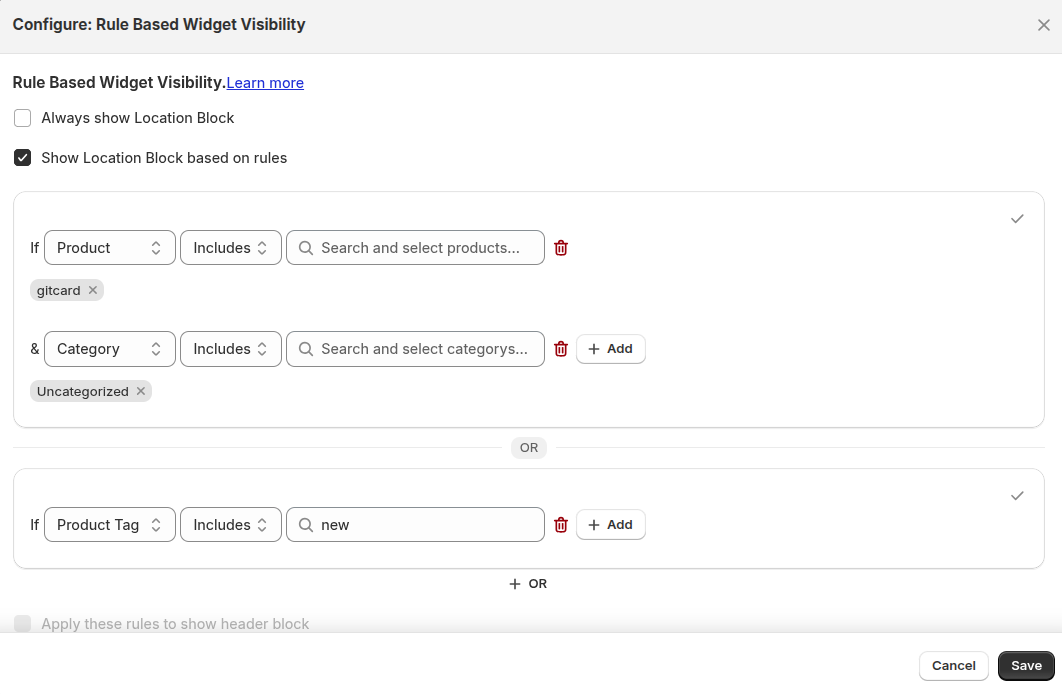Add a new OR rule group
Viewport: 1062px width, 694px height.
coord(528,583)
